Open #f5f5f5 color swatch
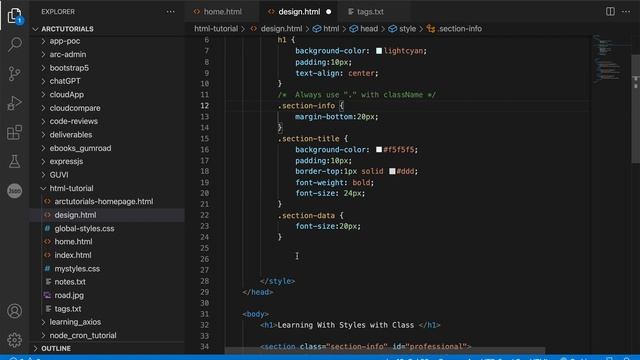 [x=379, y=150]
